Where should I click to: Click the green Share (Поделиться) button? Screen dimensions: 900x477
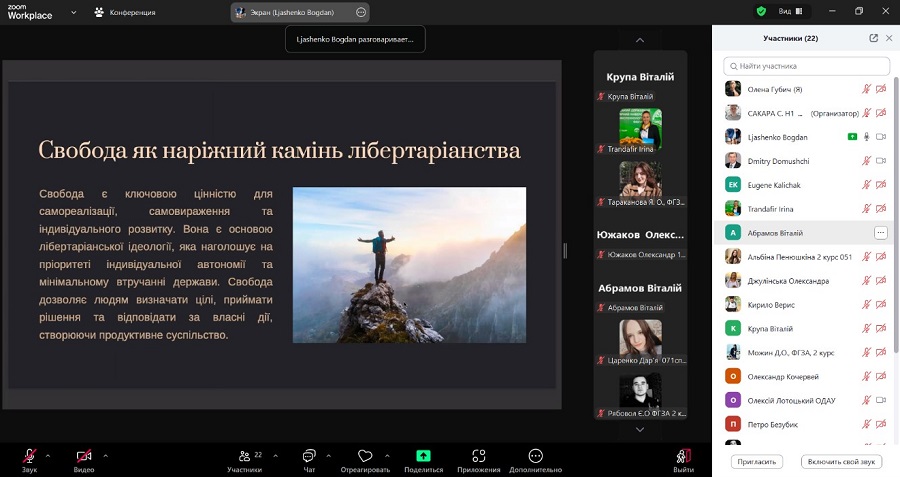[x=423, y=456]
